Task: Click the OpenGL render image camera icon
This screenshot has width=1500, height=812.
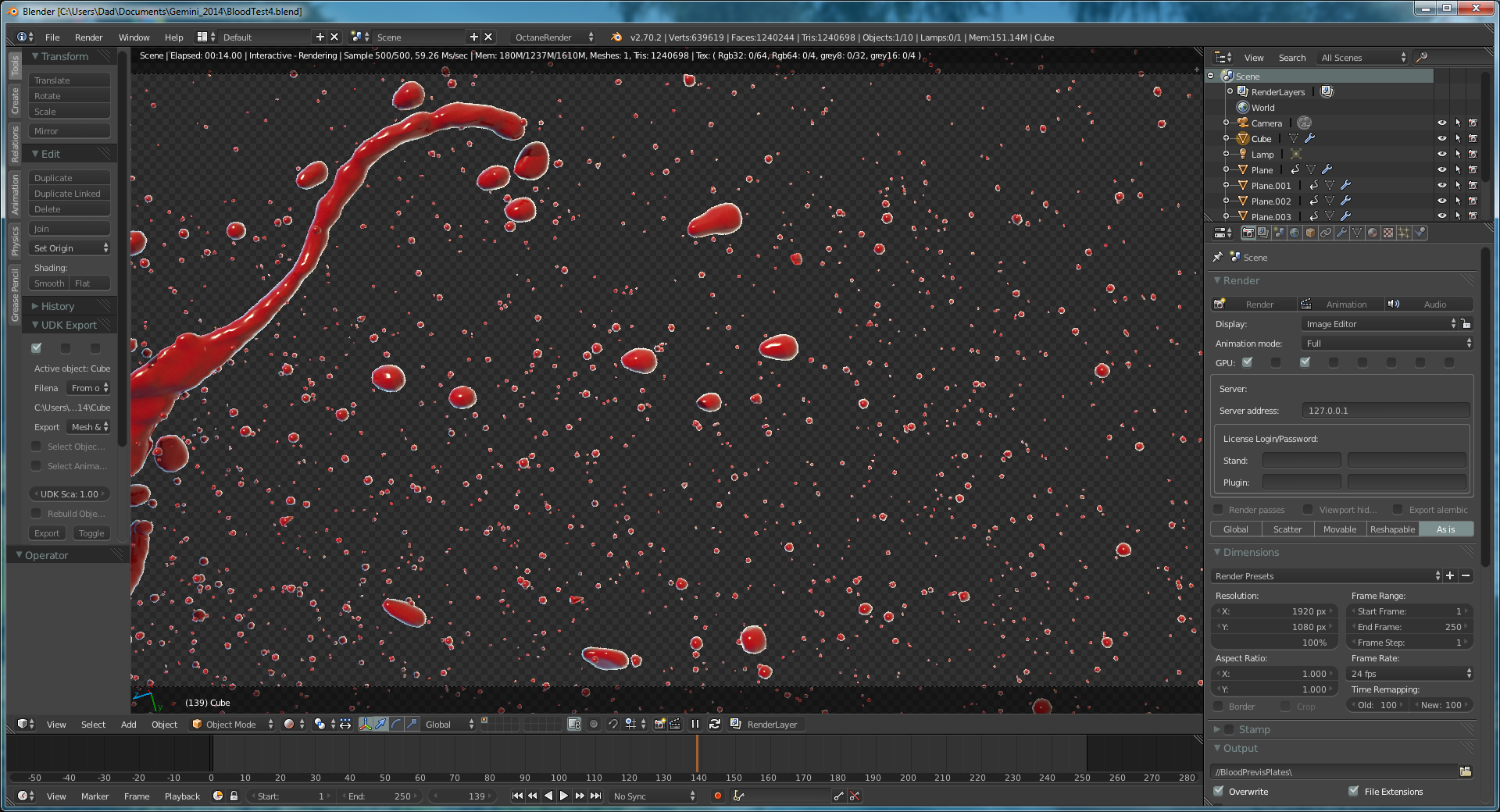Action: pos(659,724)
